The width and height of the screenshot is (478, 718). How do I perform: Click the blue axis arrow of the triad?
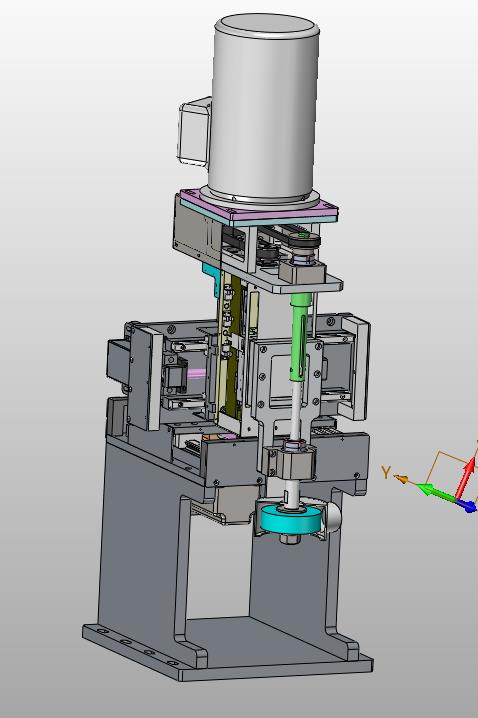point(467,506)
